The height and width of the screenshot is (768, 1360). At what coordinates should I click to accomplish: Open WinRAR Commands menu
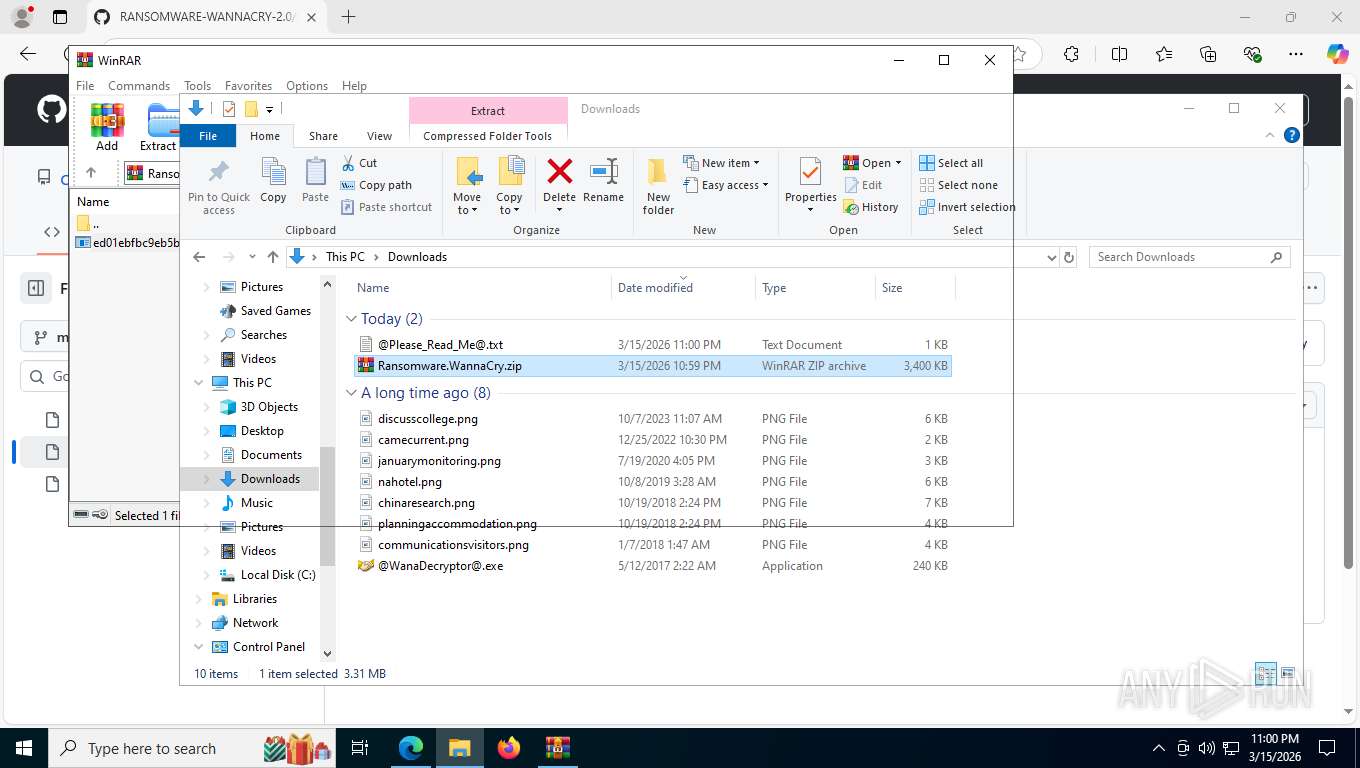tap(139, 86)
